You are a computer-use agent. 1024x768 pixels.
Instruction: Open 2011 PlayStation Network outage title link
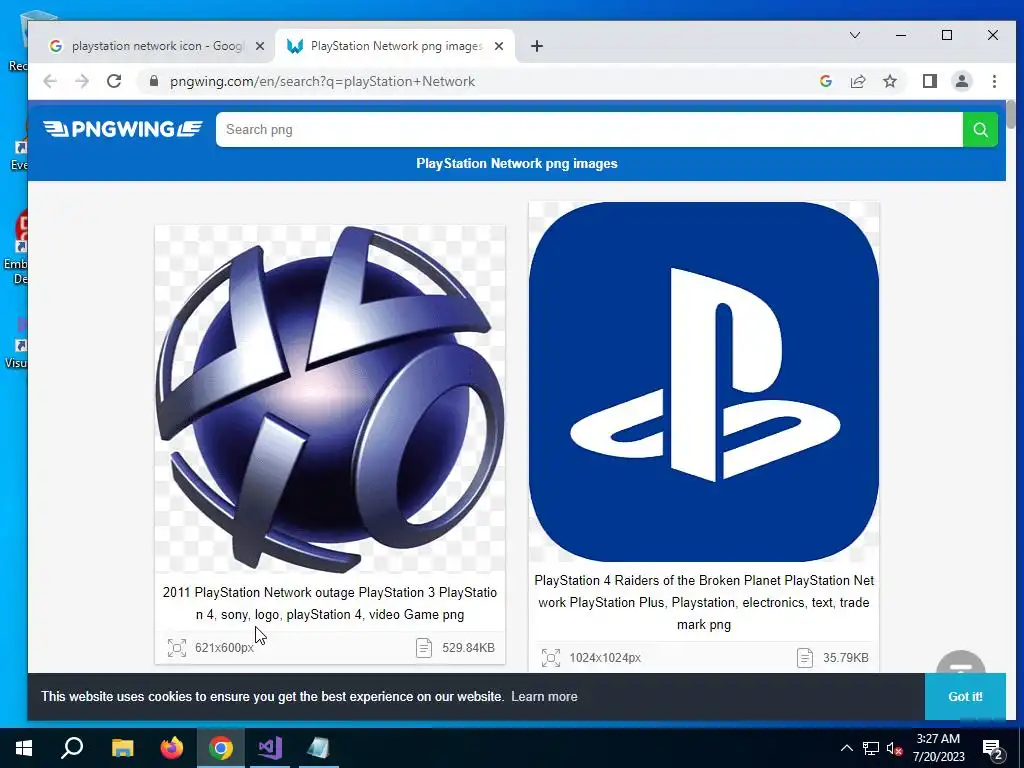(330, 603)
